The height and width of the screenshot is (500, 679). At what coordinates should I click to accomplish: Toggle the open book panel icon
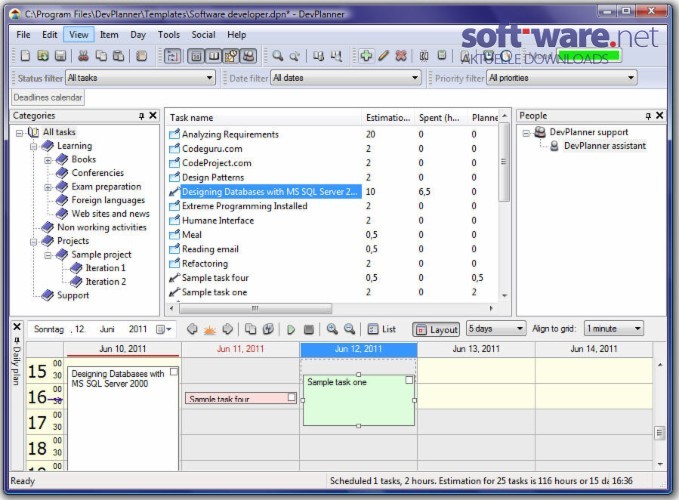click(213, 56)
